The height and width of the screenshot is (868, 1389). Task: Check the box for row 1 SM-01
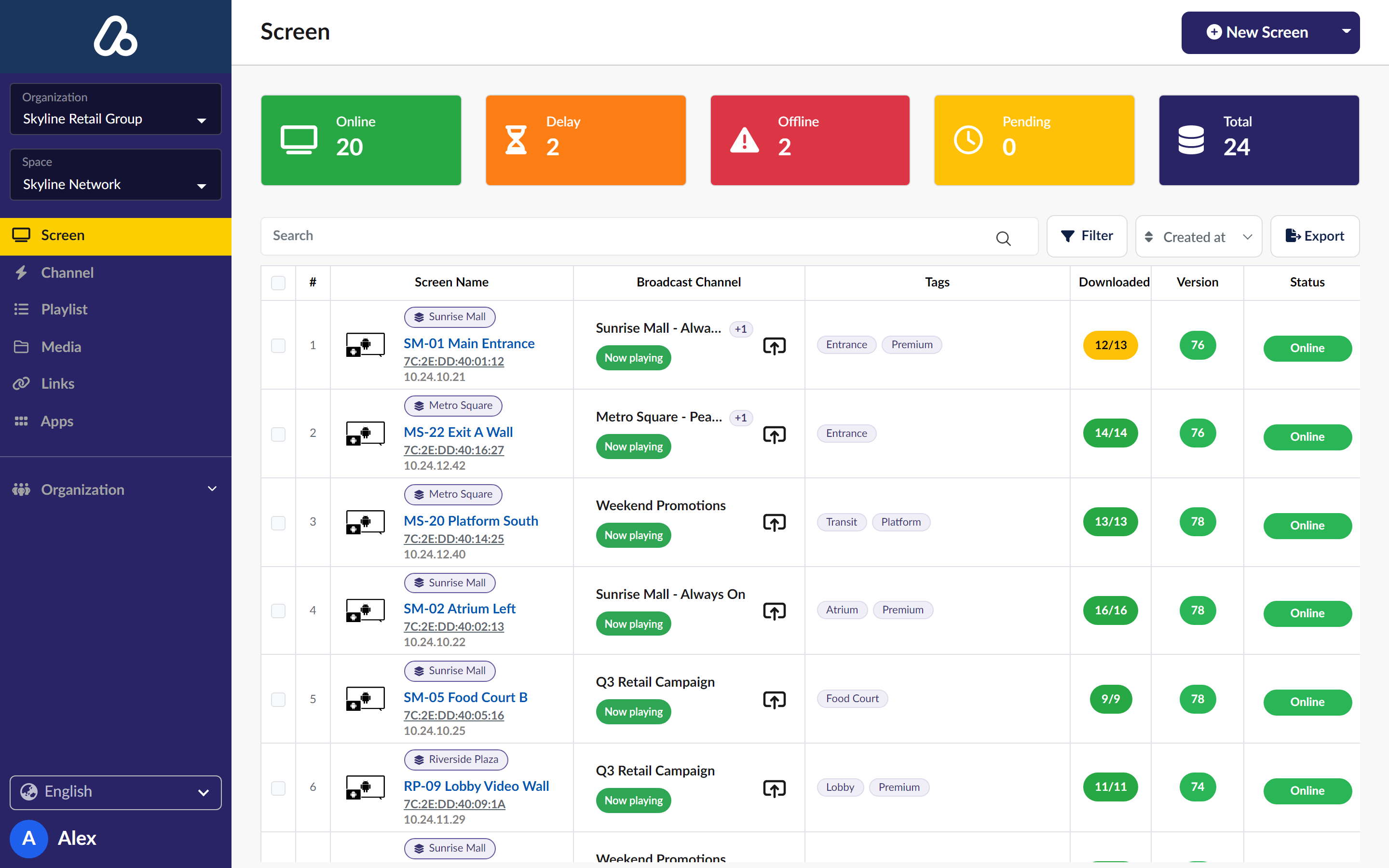pyautogui.click(x=278, y=346)
